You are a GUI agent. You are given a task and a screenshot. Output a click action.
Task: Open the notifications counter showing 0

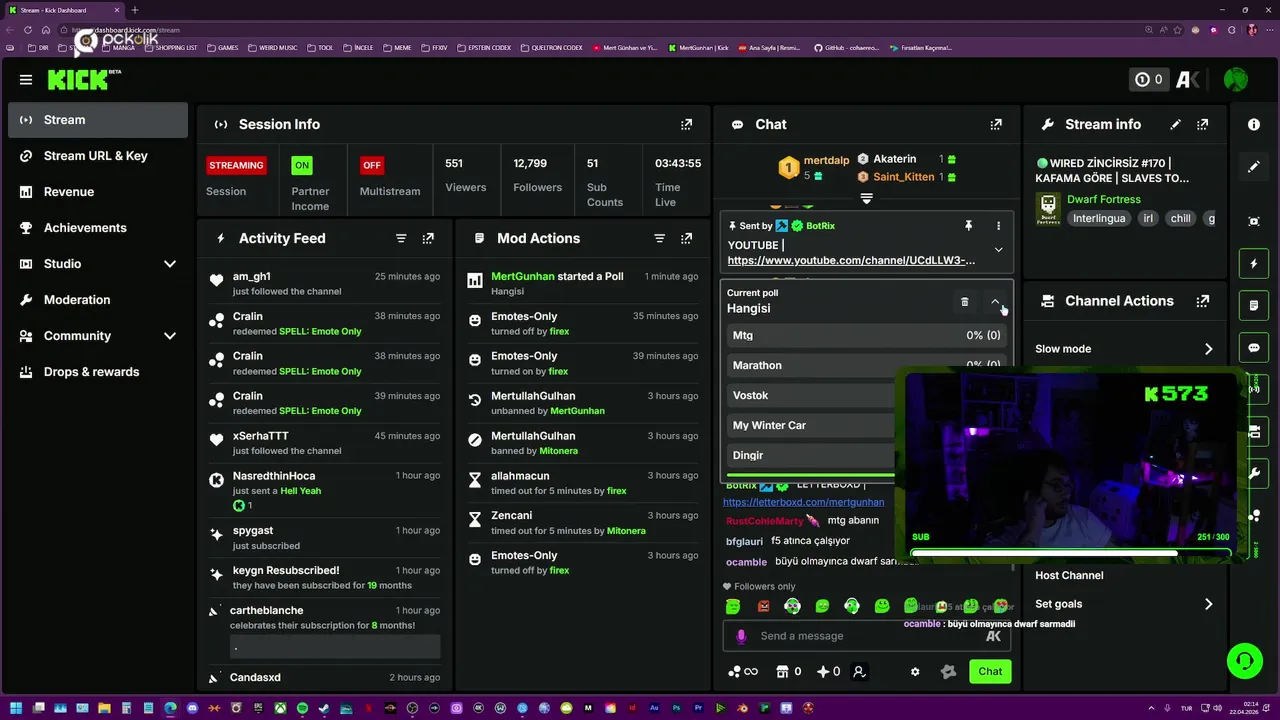(1148, 79)
